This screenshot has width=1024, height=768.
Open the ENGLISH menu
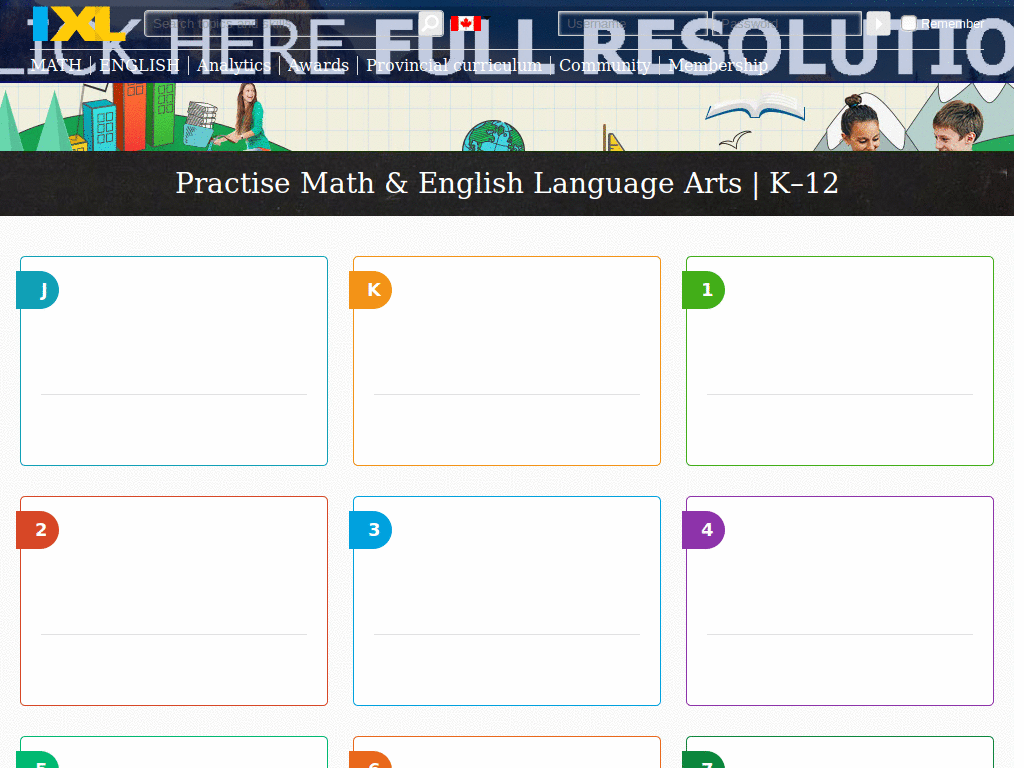click(x=139, y=65)
